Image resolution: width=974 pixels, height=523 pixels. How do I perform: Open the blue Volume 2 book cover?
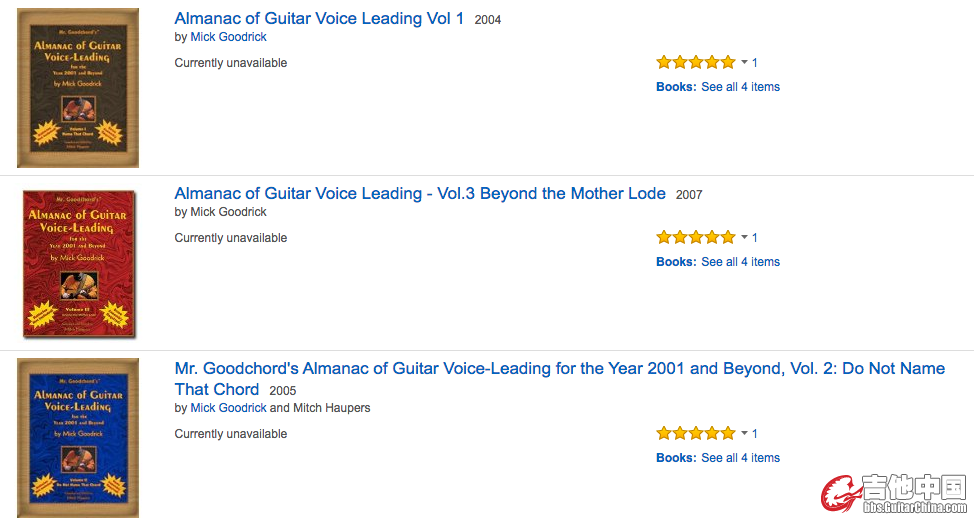(x=78, y=437)
